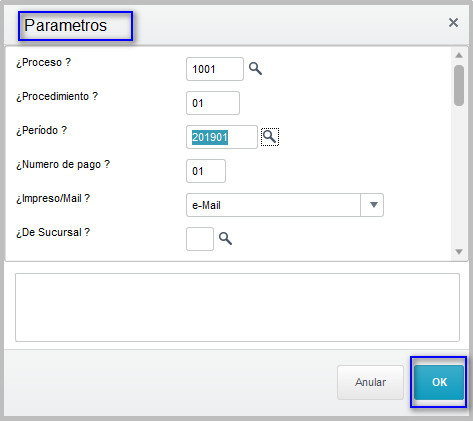
Task: Click the ¿Proceso ? label
Action: (x=44, y=62)
